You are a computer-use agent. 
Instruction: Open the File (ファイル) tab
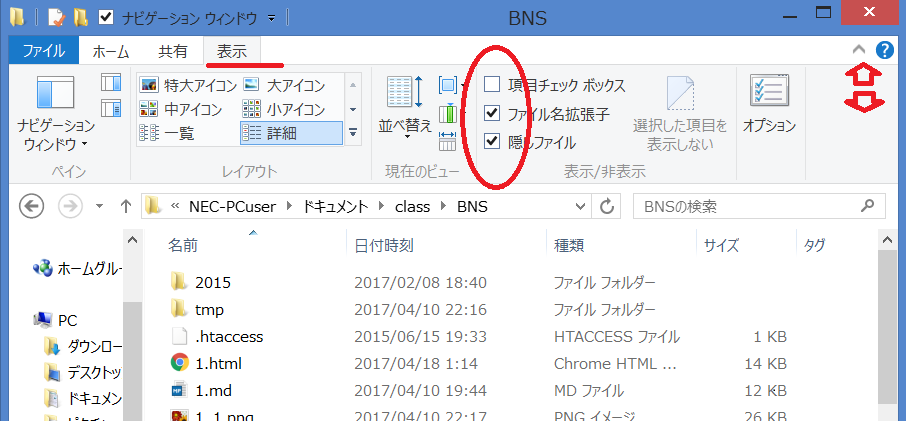[x=44, y=51]
